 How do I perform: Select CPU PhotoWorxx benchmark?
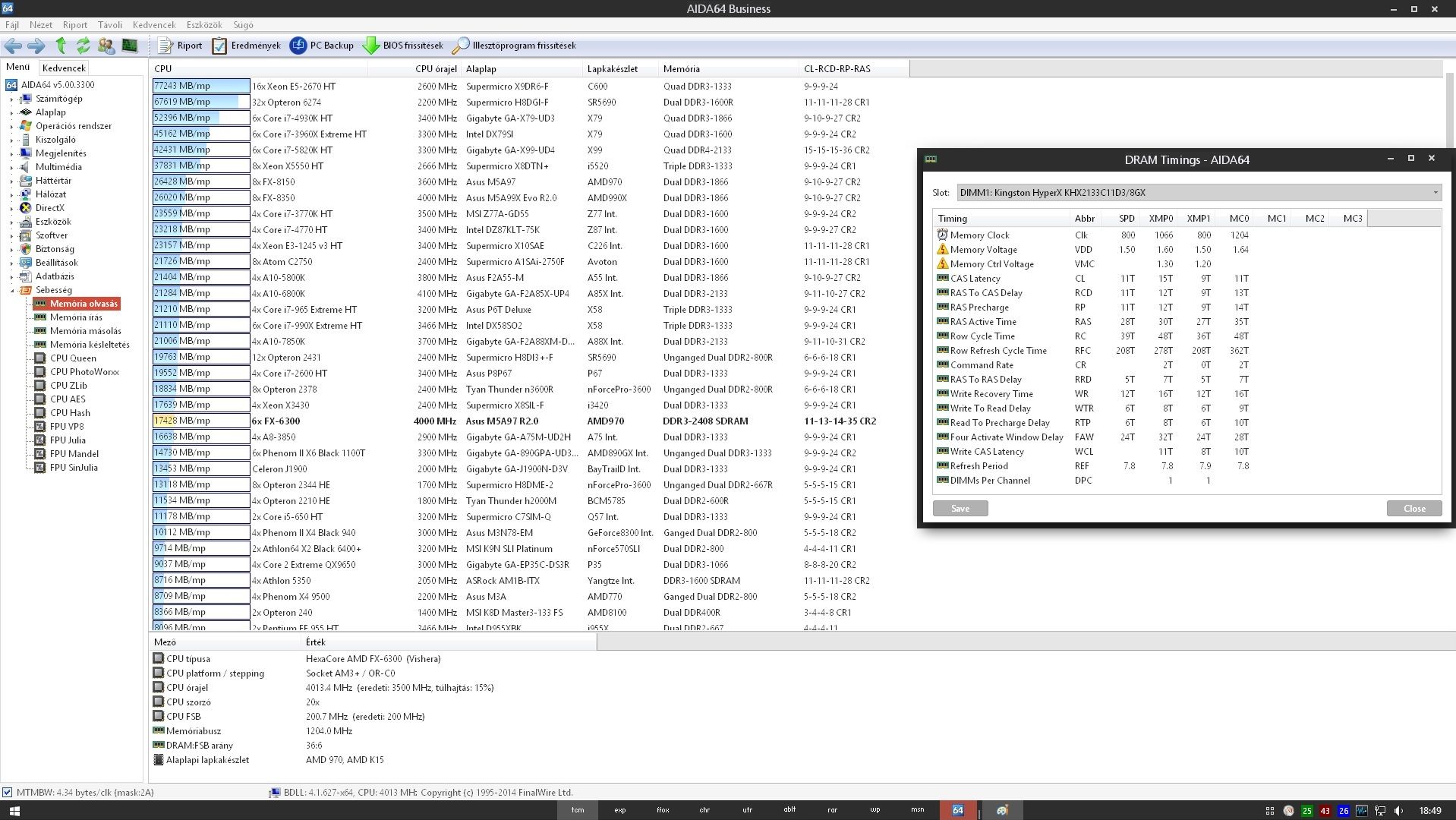click(84, 372)
